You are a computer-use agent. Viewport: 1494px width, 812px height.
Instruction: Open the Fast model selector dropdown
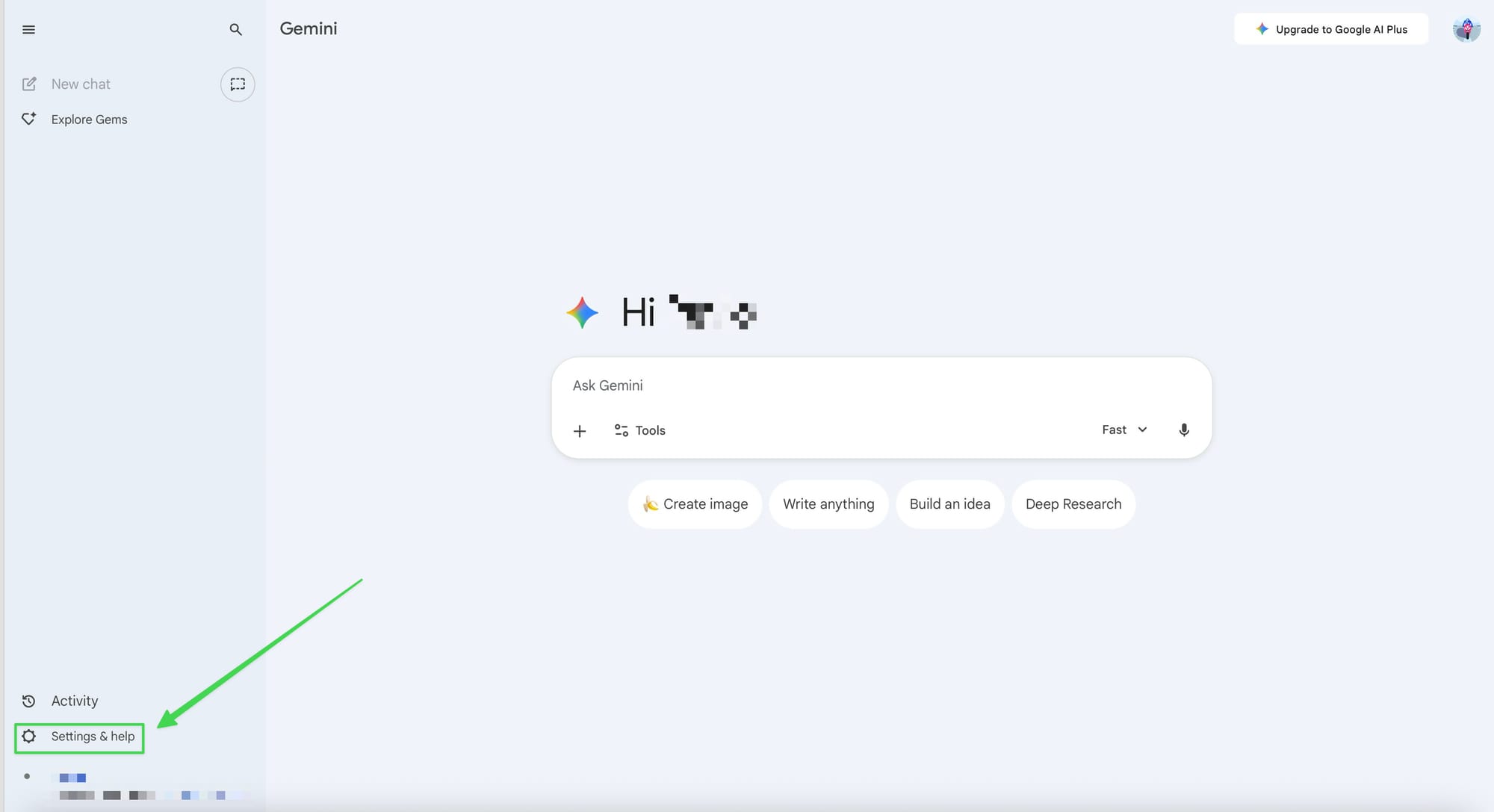(1124, 430)
